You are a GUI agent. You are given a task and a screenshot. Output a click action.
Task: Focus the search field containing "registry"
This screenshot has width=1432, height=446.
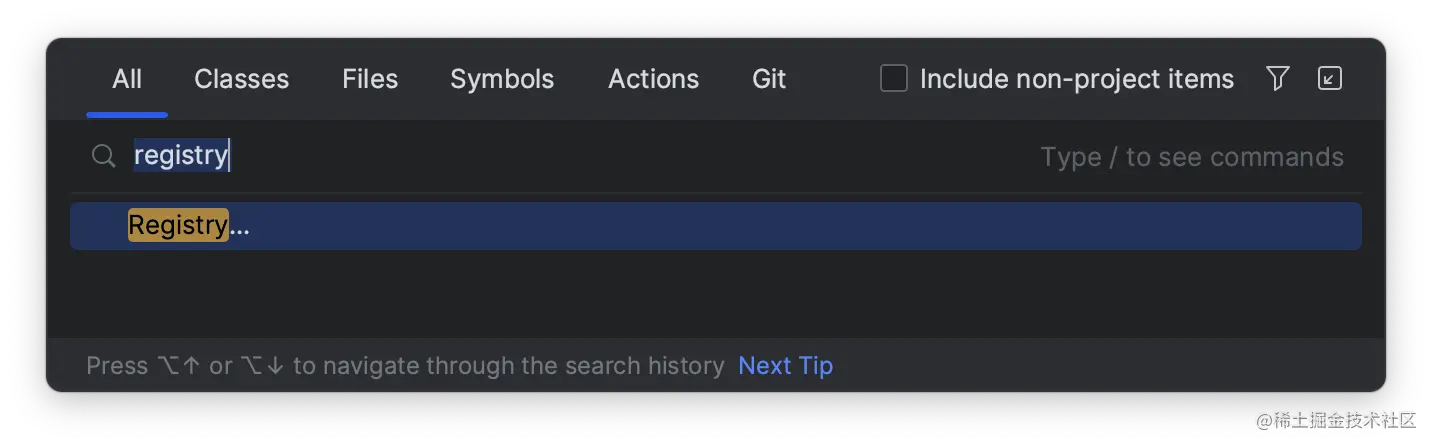click(x=600, y=156)
